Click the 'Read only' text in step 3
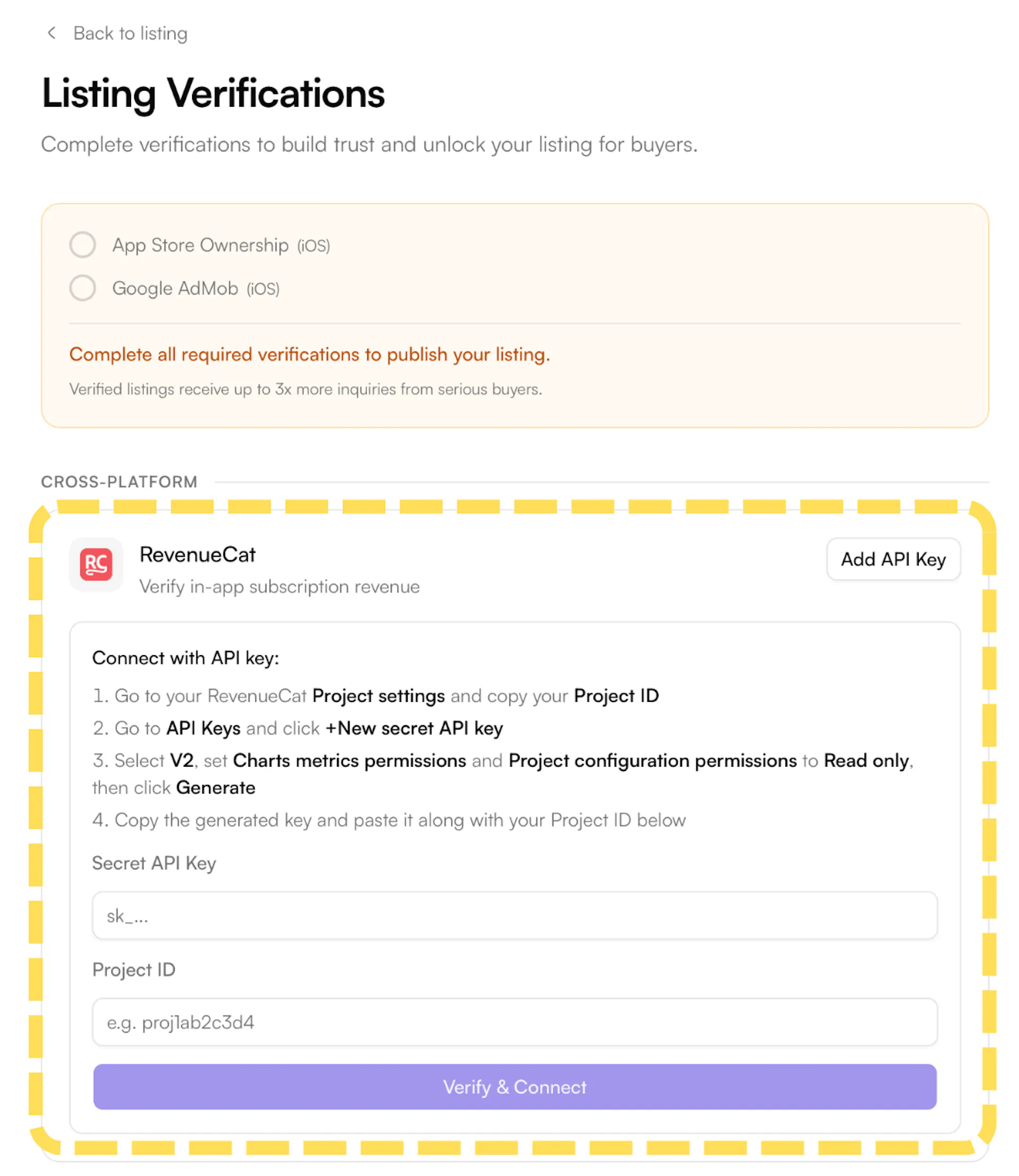This screenshot has height=1176, width=1019. (867, 761)
